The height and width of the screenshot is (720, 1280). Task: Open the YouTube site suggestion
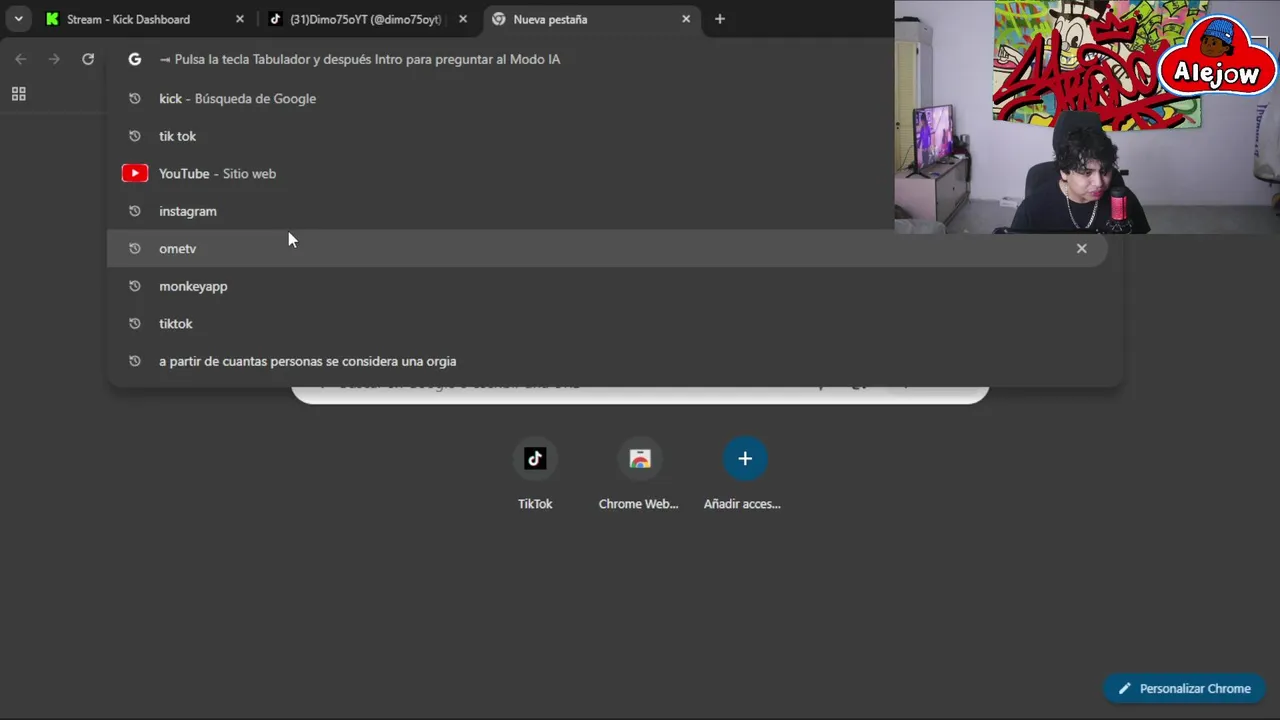point(615,173)
